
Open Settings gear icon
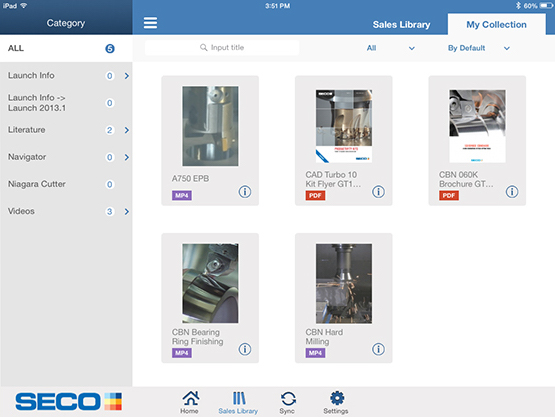tap(336, 402)
